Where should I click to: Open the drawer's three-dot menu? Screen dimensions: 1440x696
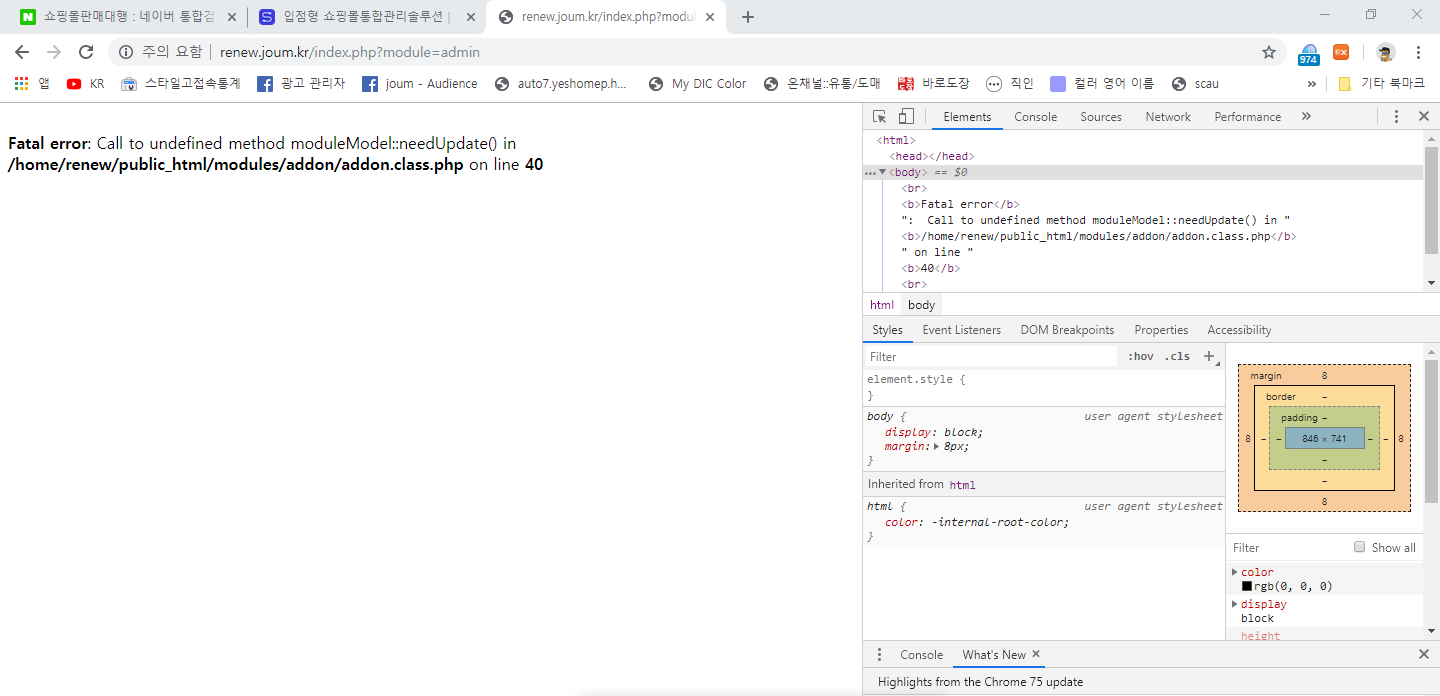click(x=879, y=655)
